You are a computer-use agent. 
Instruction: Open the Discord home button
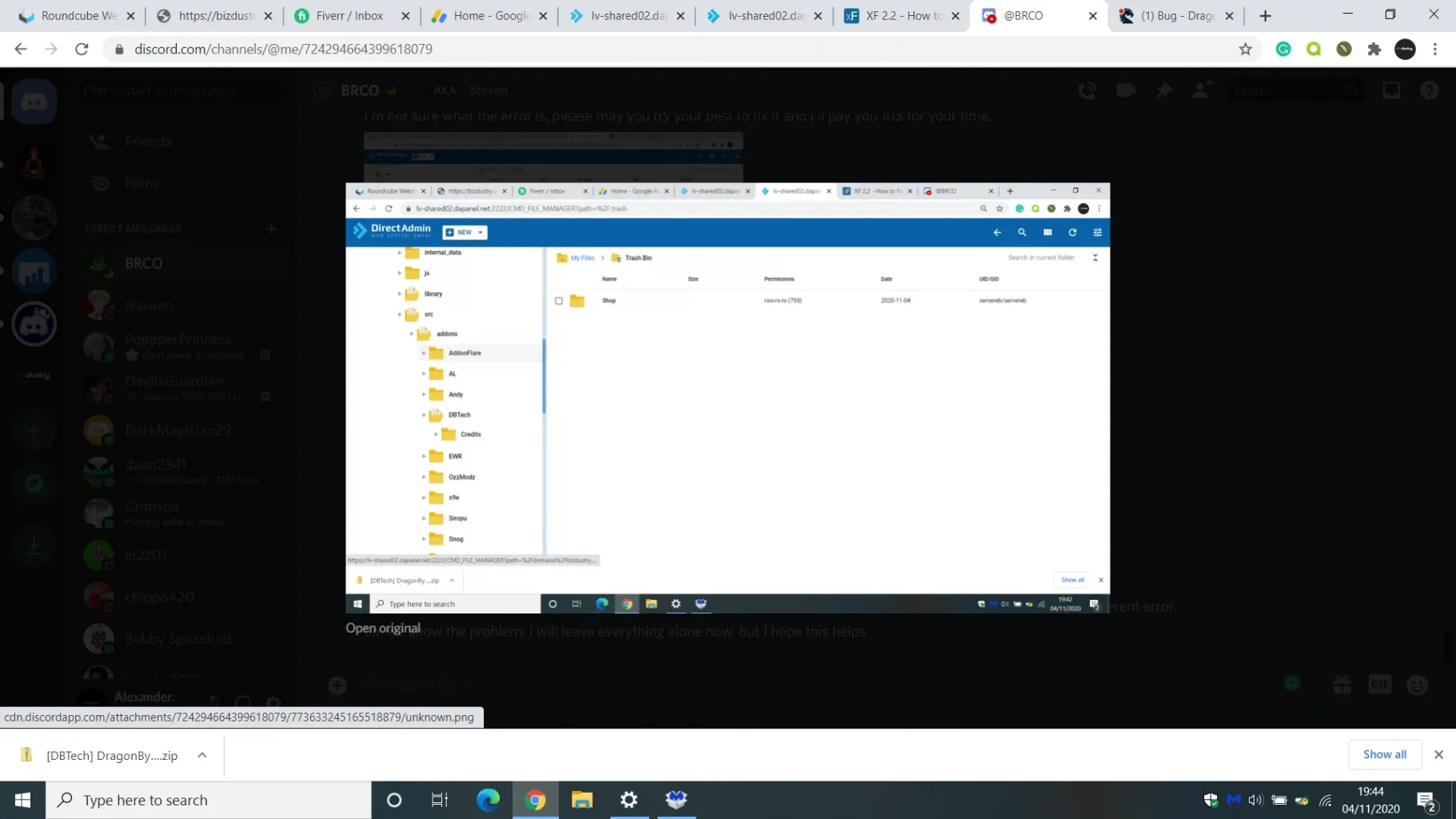point(34,102)
